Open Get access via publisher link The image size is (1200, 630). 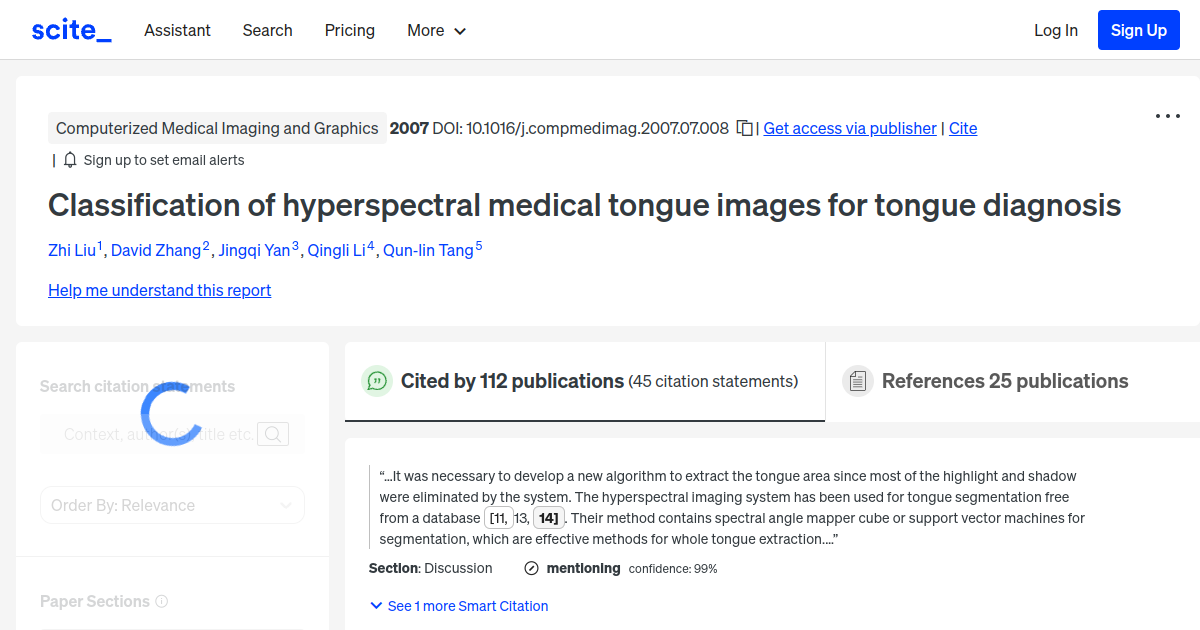pyautogui.click(x=849, y=128)
